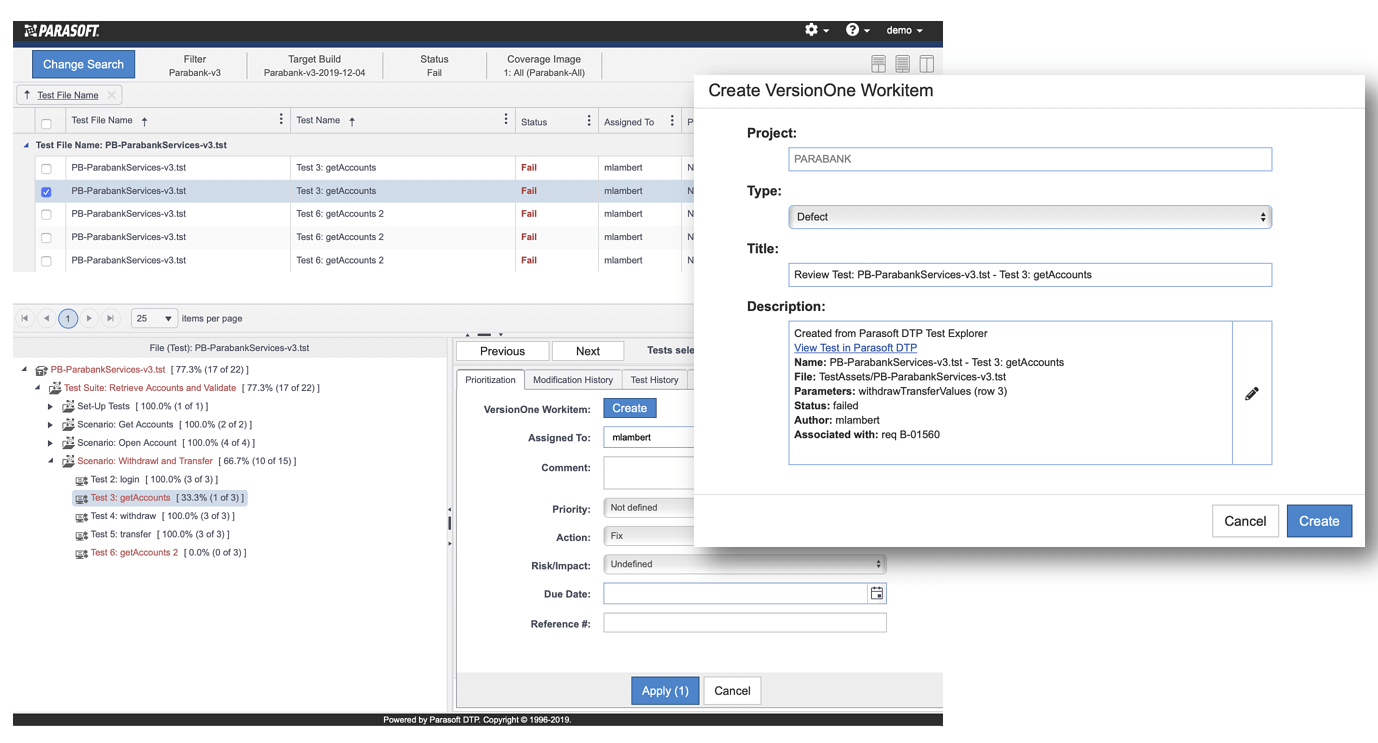Select the vertical split layout view
The height and width of the screenshot is (743, 1378).
click(926, 63)
